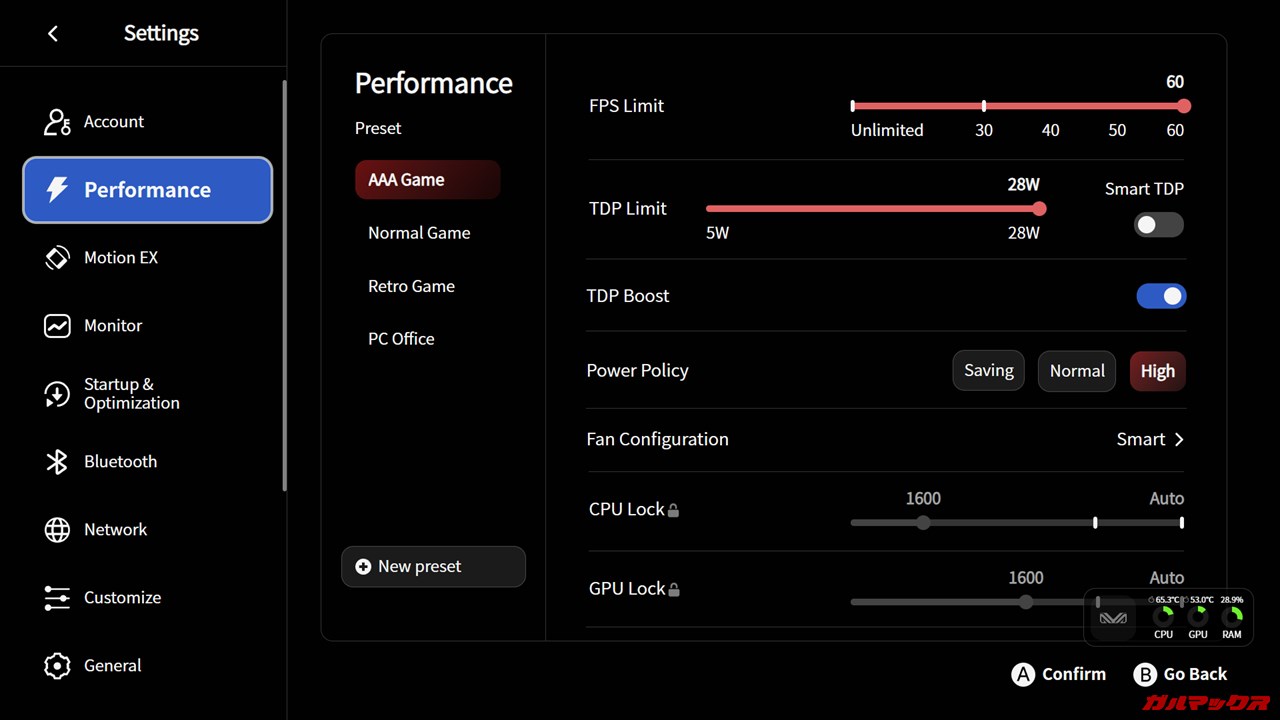Choose Normal power policy option
This screenshot has width=1280, height=720.
(1076, 371)
